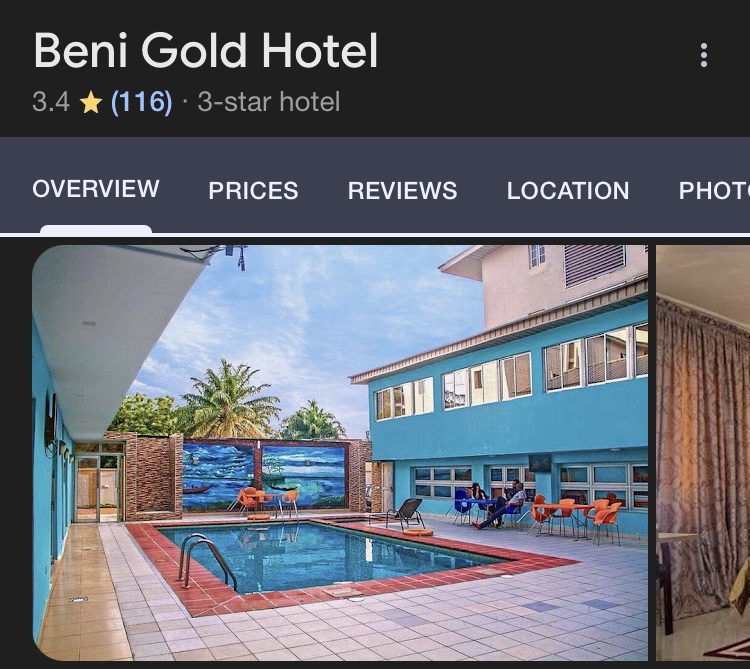The width and height of the screenshot is (750, 669).
Task: Open the curtain room photo thumbnail
Action: click(x=703, y=452)
